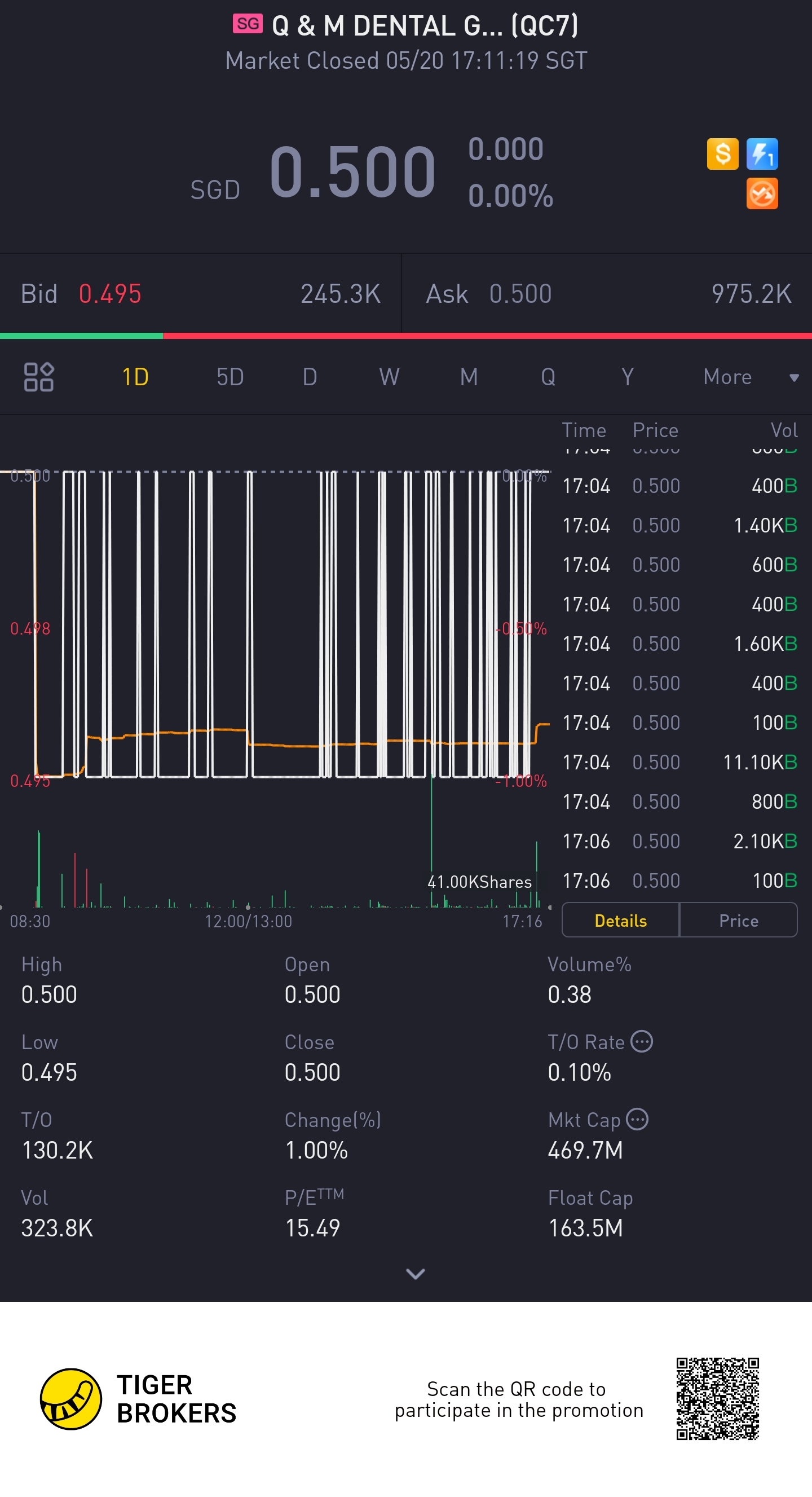Open Mkt Cap info bubble icon

(637, 1119)
